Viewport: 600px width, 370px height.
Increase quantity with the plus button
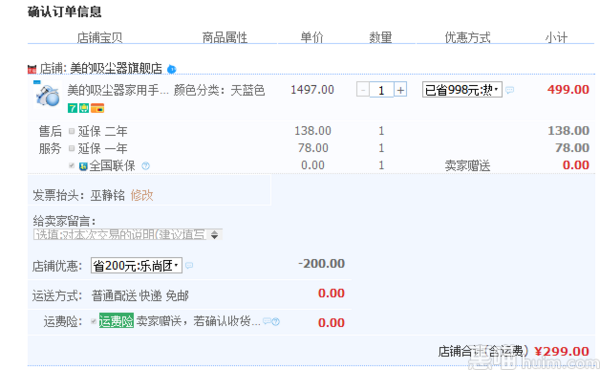coord(400,90)
